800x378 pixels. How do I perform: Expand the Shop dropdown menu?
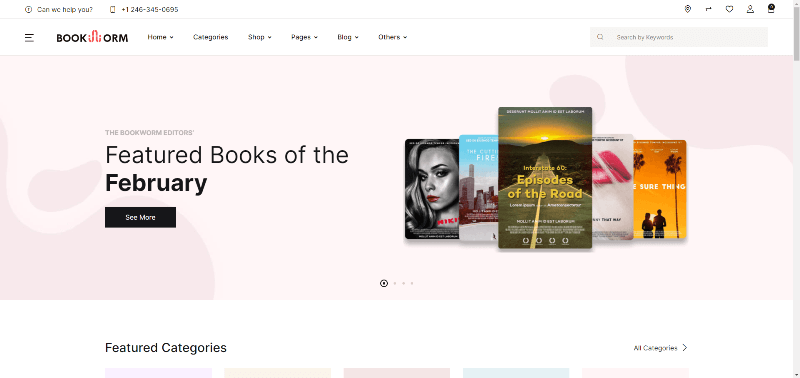[260, 37]
